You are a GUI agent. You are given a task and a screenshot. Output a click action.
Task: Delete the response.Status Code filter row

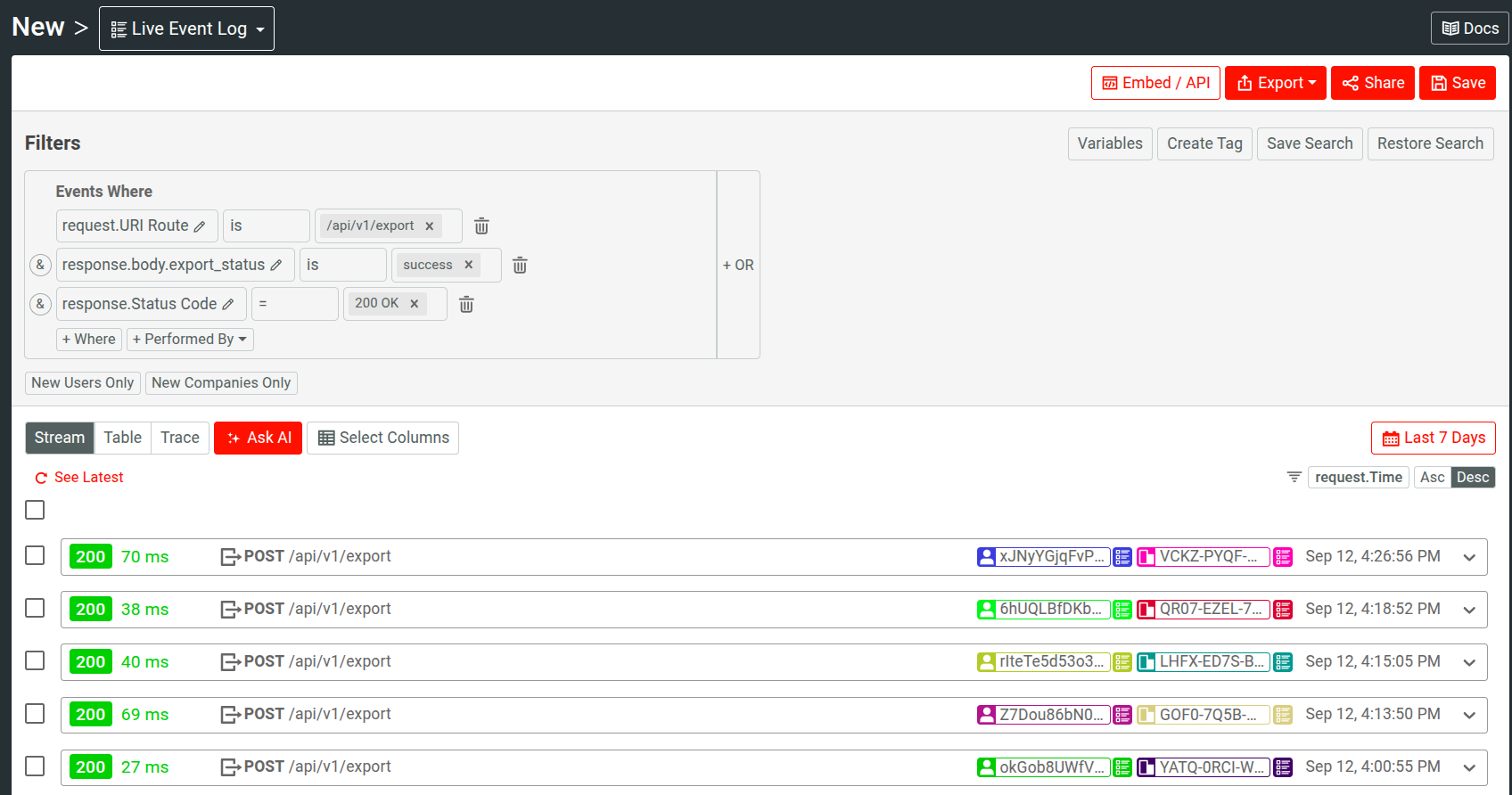tap(466, 304)
